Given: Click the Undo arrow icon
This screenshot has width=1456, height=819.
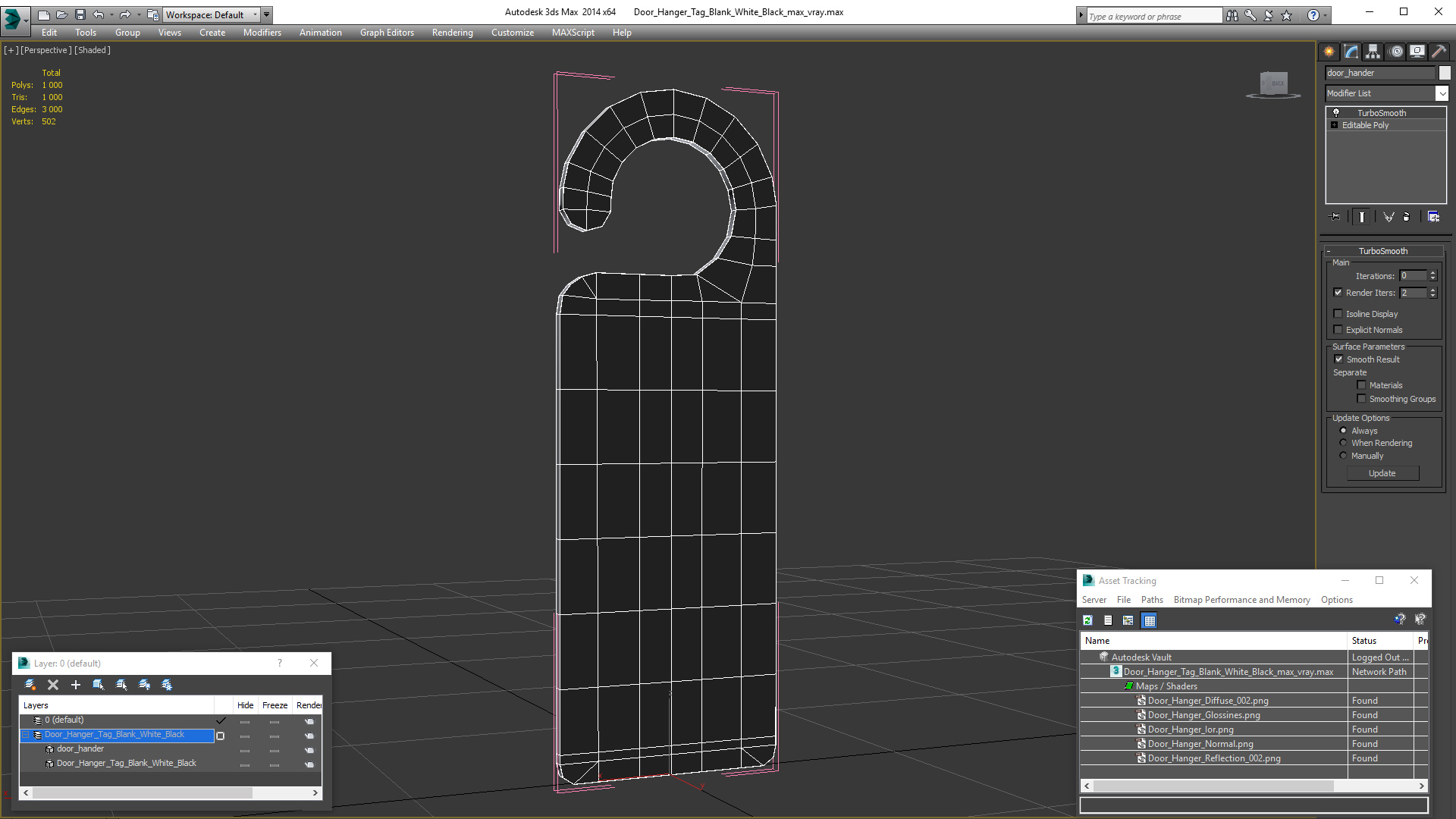Looking at the screenshot, I should point(99,14).
